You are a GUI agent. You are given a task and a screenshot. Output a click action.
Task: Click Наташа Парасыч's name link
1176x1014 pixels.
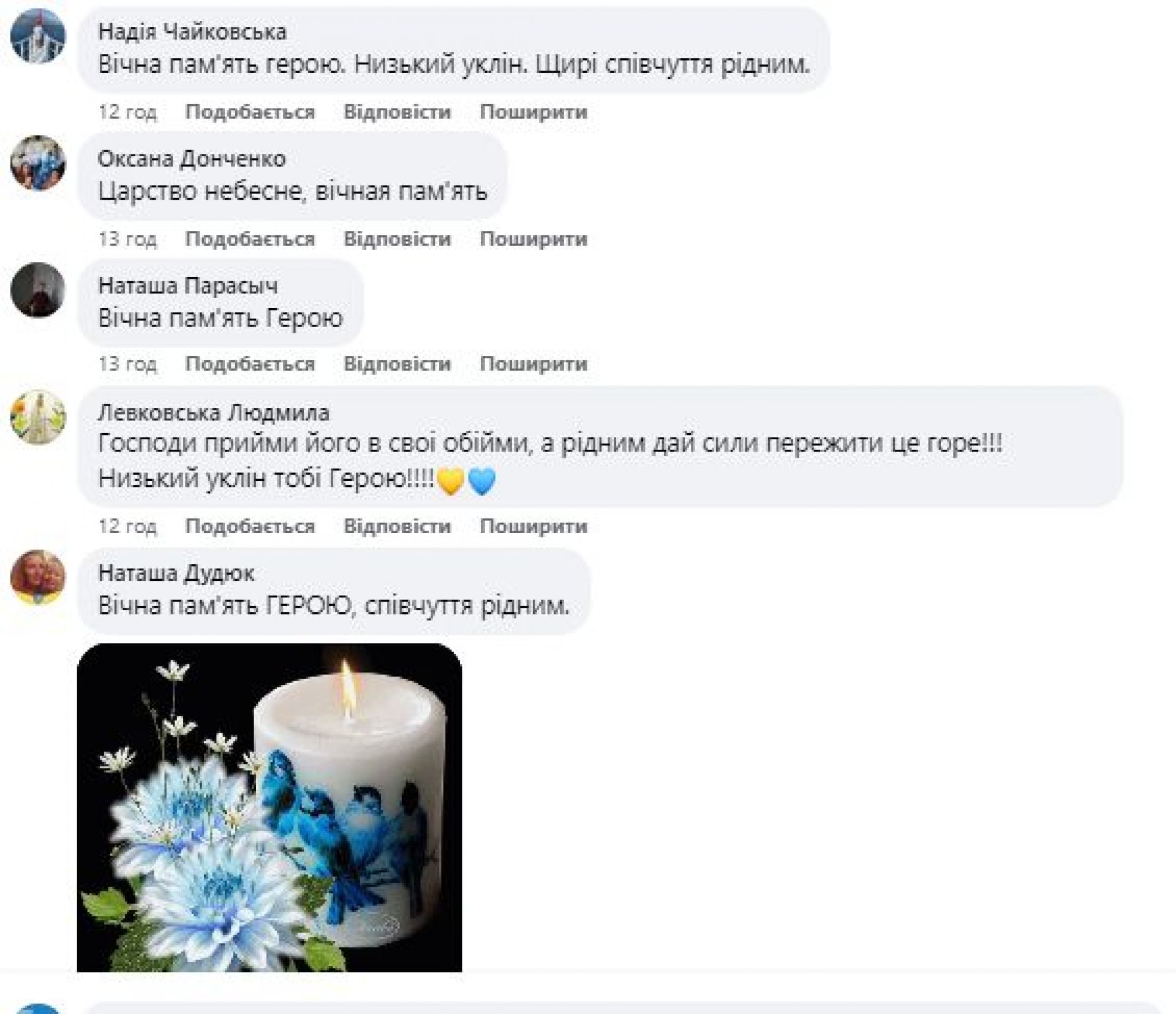click(x=188, y=286)
